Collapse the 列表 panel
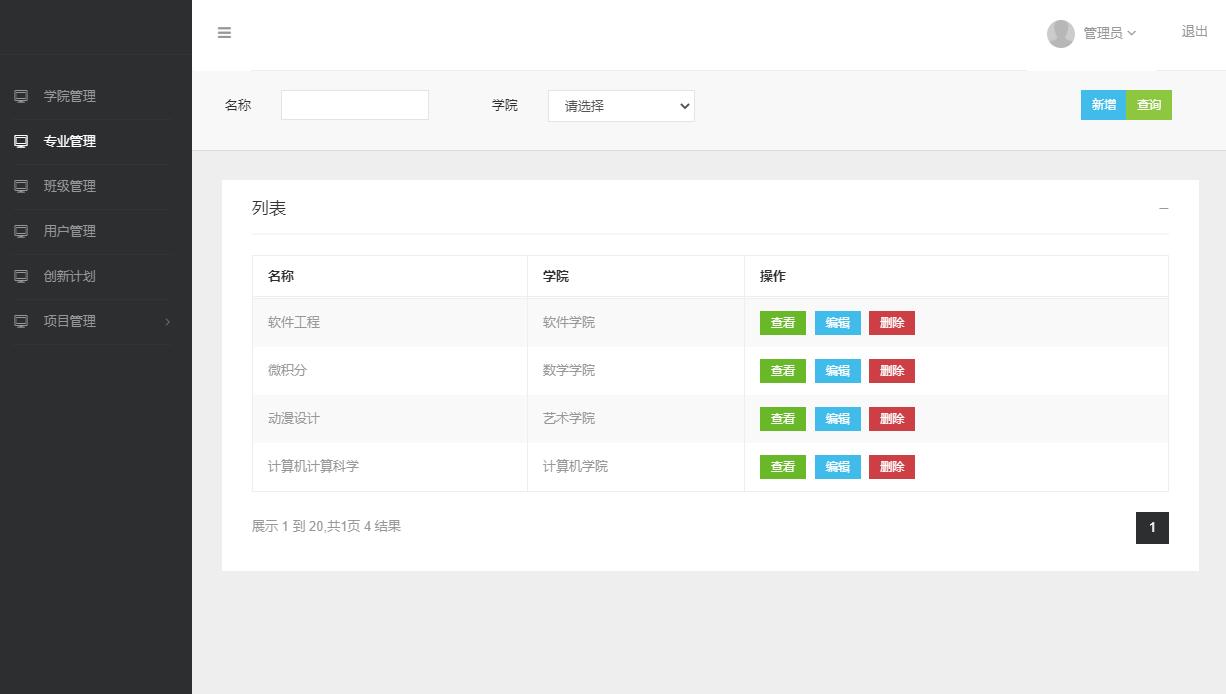1226x694 pixels. pos(1163,208)
